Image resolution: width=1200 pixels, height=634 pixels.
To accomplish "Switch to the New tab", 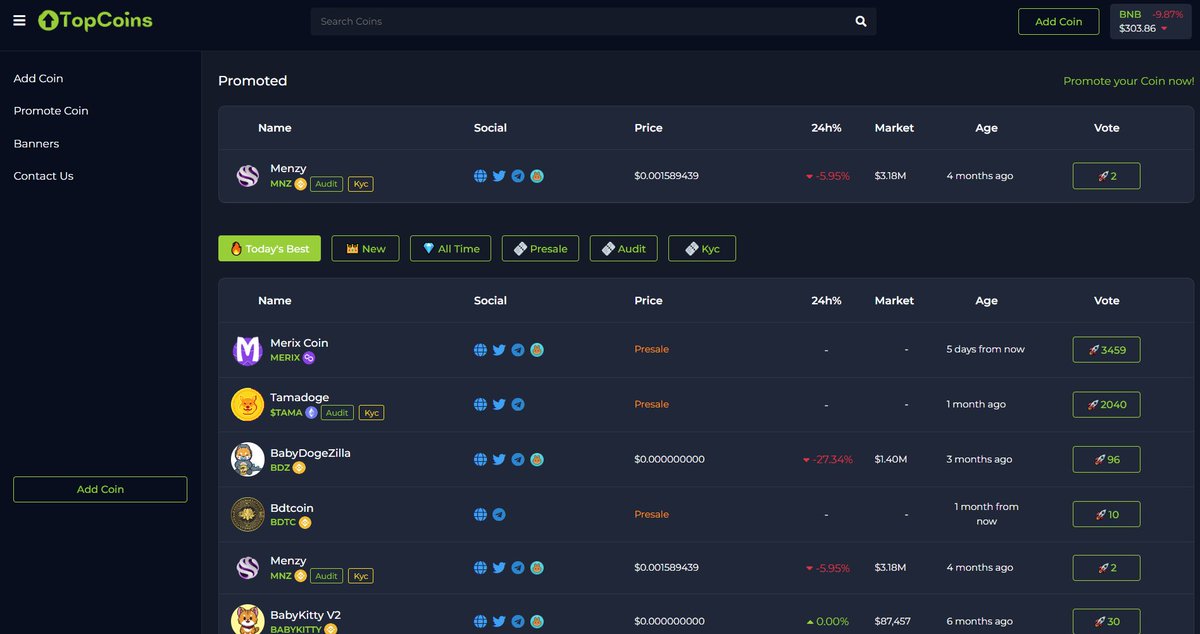I will tap(365, 248).
